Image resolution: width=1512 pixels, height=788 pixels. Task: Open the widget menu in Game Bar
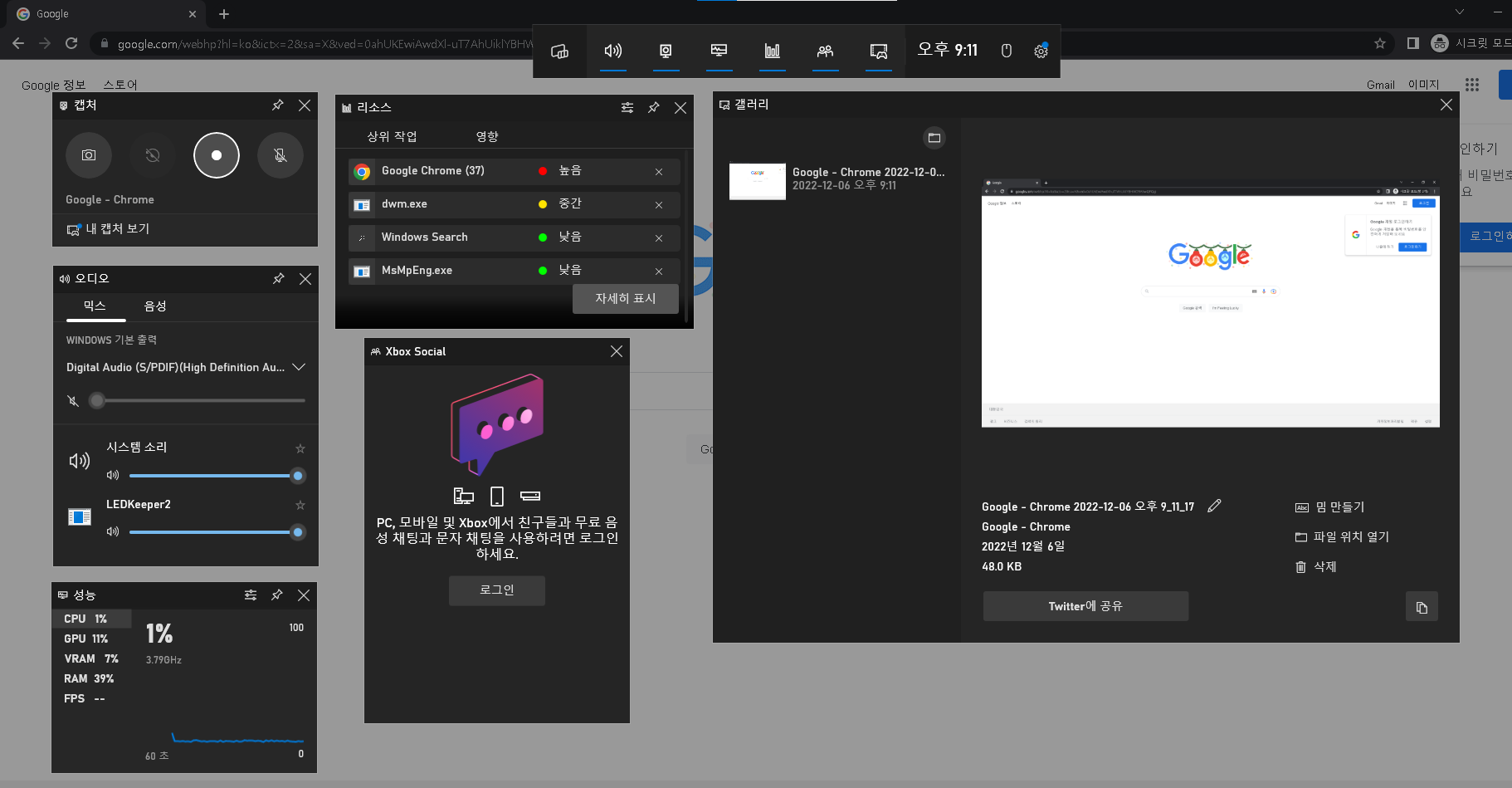[560, 51]
